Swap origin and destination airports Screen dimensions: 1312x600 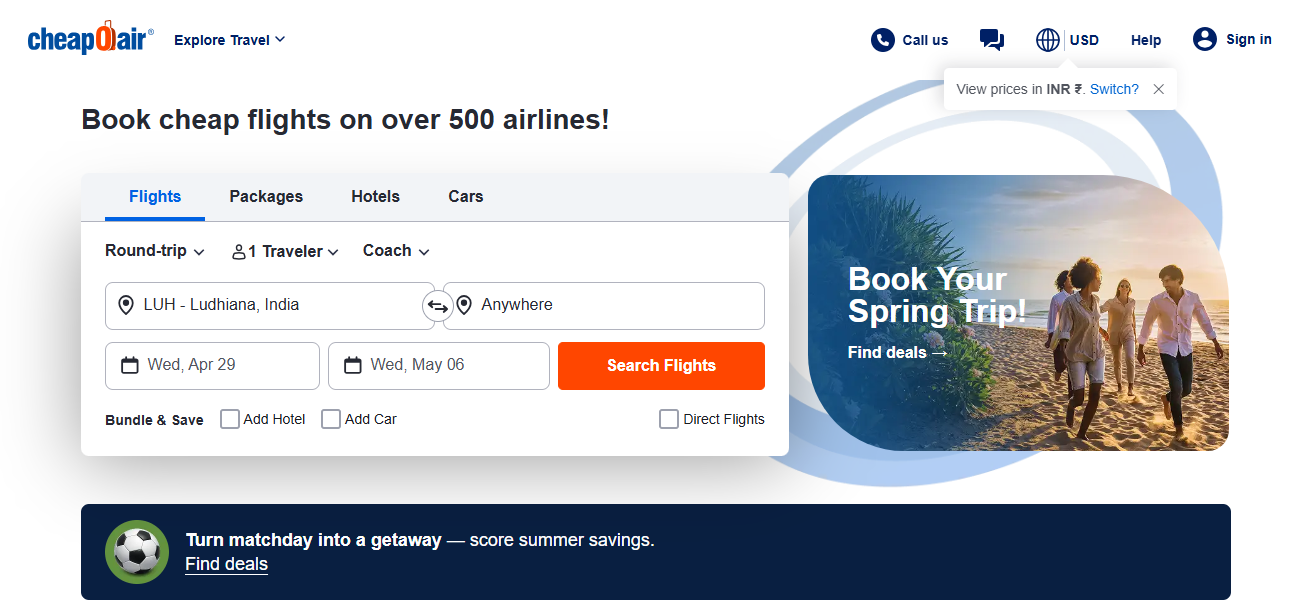click(x=438, y=306)
